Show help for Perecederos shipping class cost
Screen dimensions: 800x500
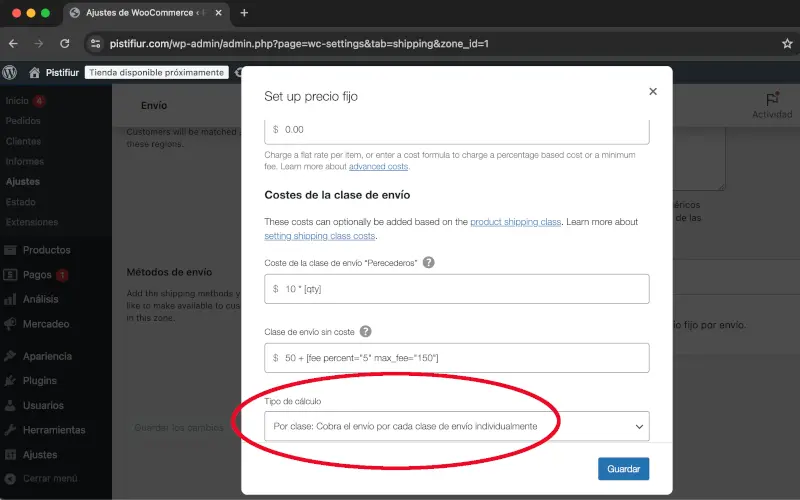[429, 262]
